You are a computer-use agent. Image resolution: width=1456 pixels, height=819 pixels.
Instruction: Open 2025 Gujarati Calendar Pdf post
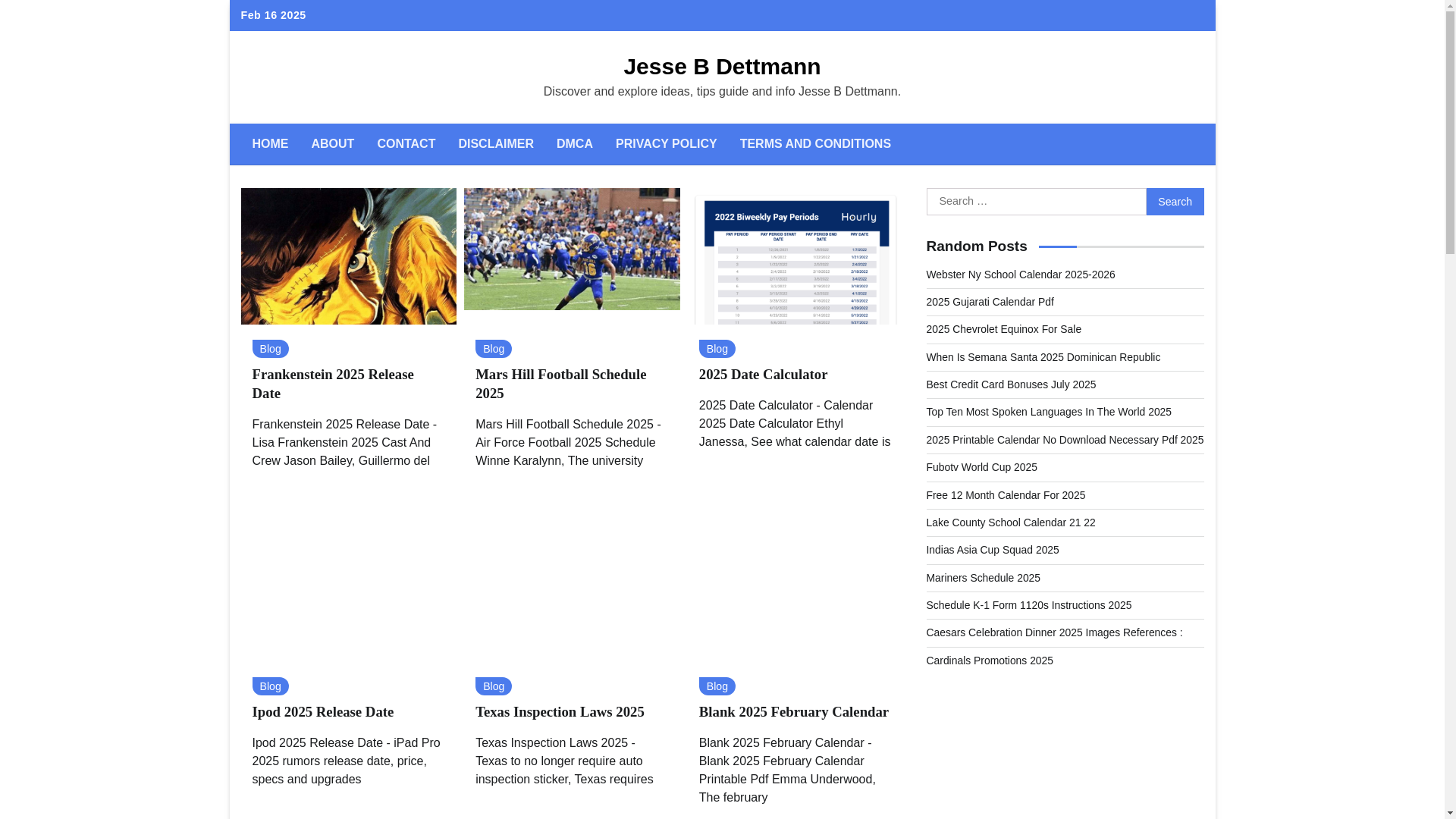[x=990, y=302]
